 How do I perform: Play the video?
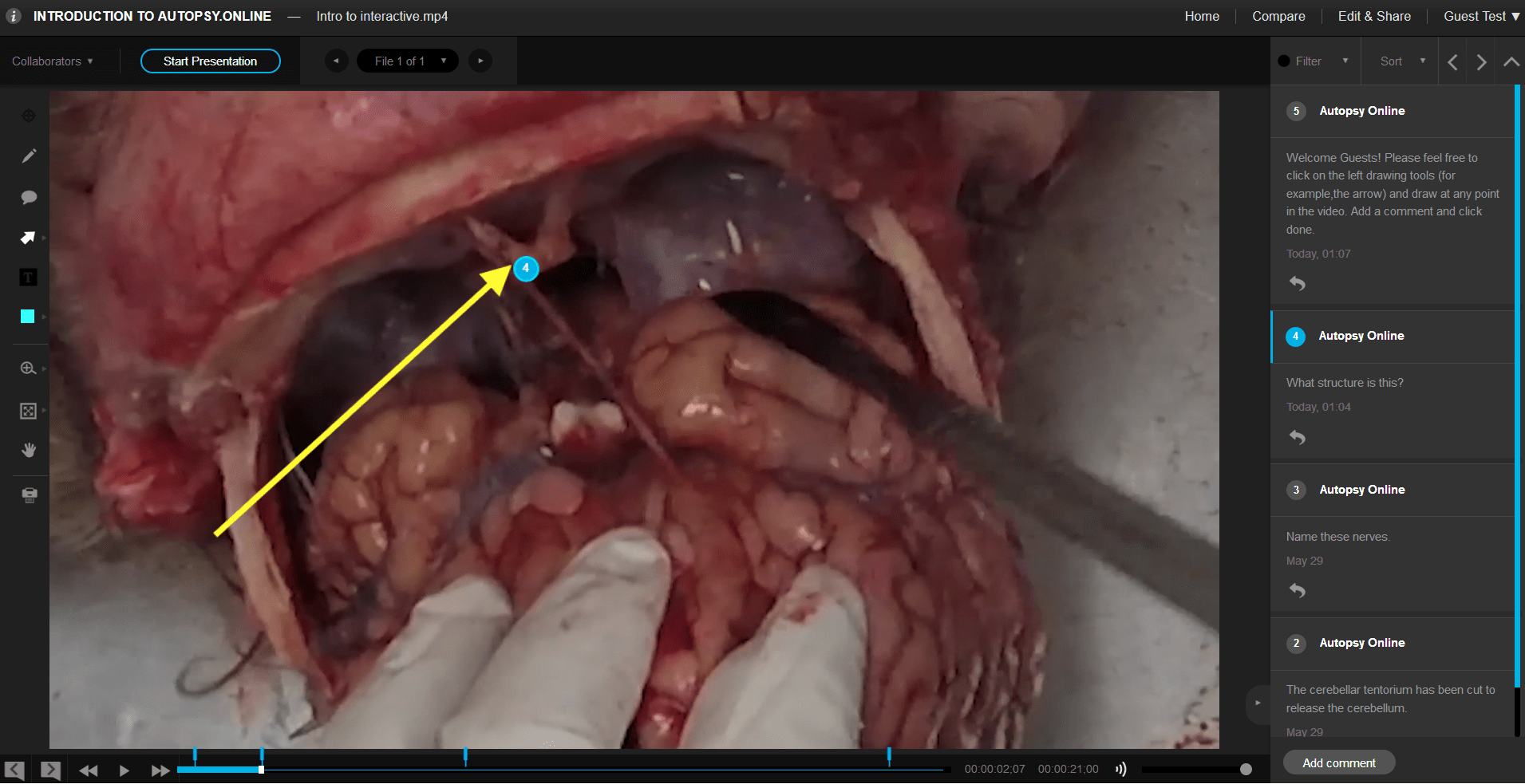tap(124, 770)
